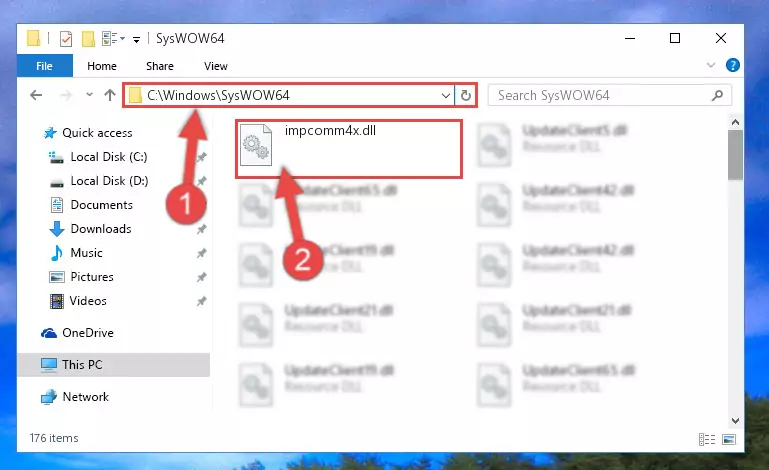Click the 176 items status text
This screenshot has width=769, height=470.
coord(54,438)
